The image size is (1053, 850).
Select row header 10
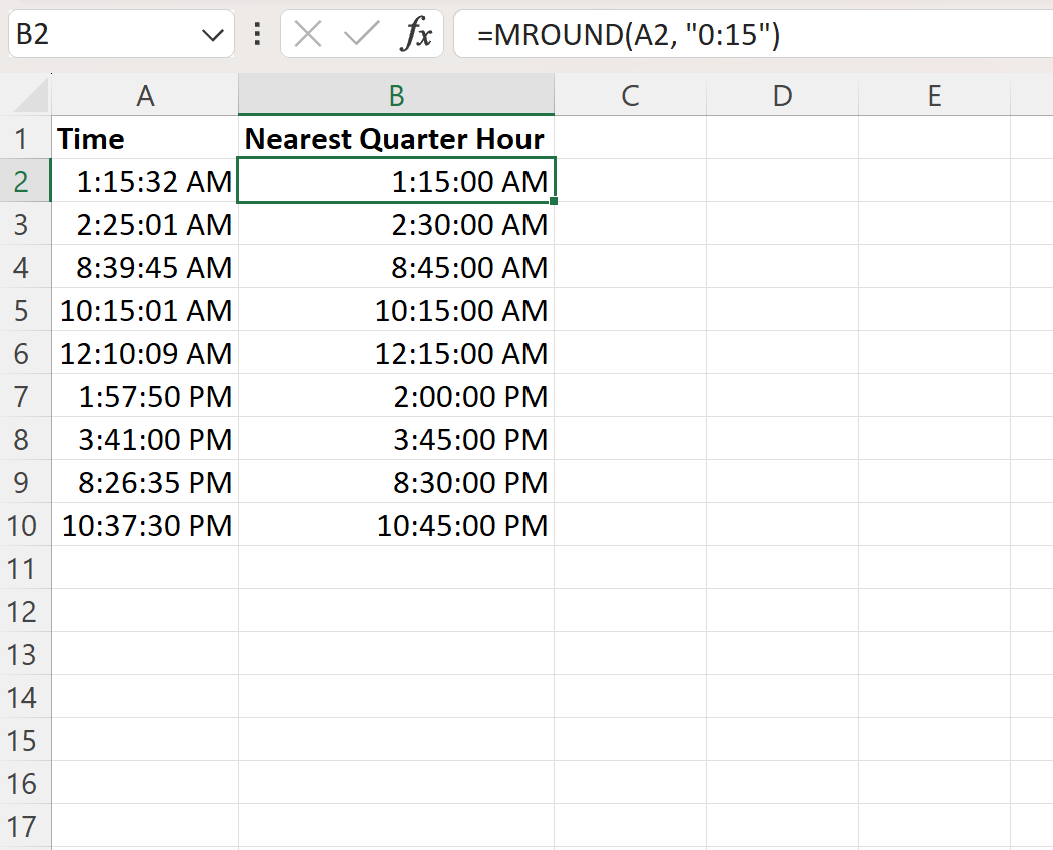point(25,525)
